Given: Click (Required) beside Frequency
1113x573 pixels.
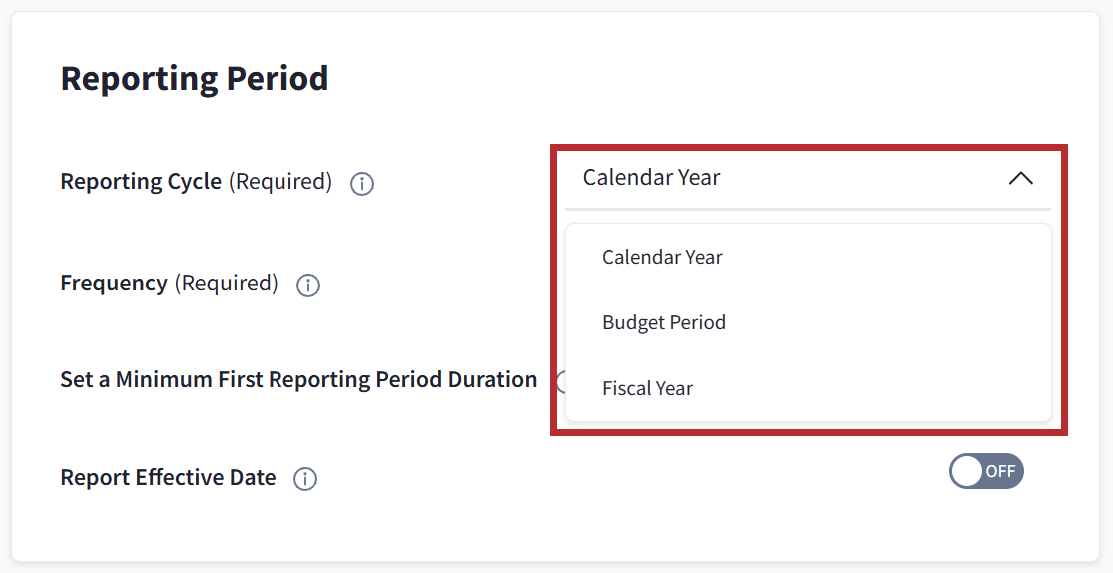Looking at the screenshot, I should [226, 283].
